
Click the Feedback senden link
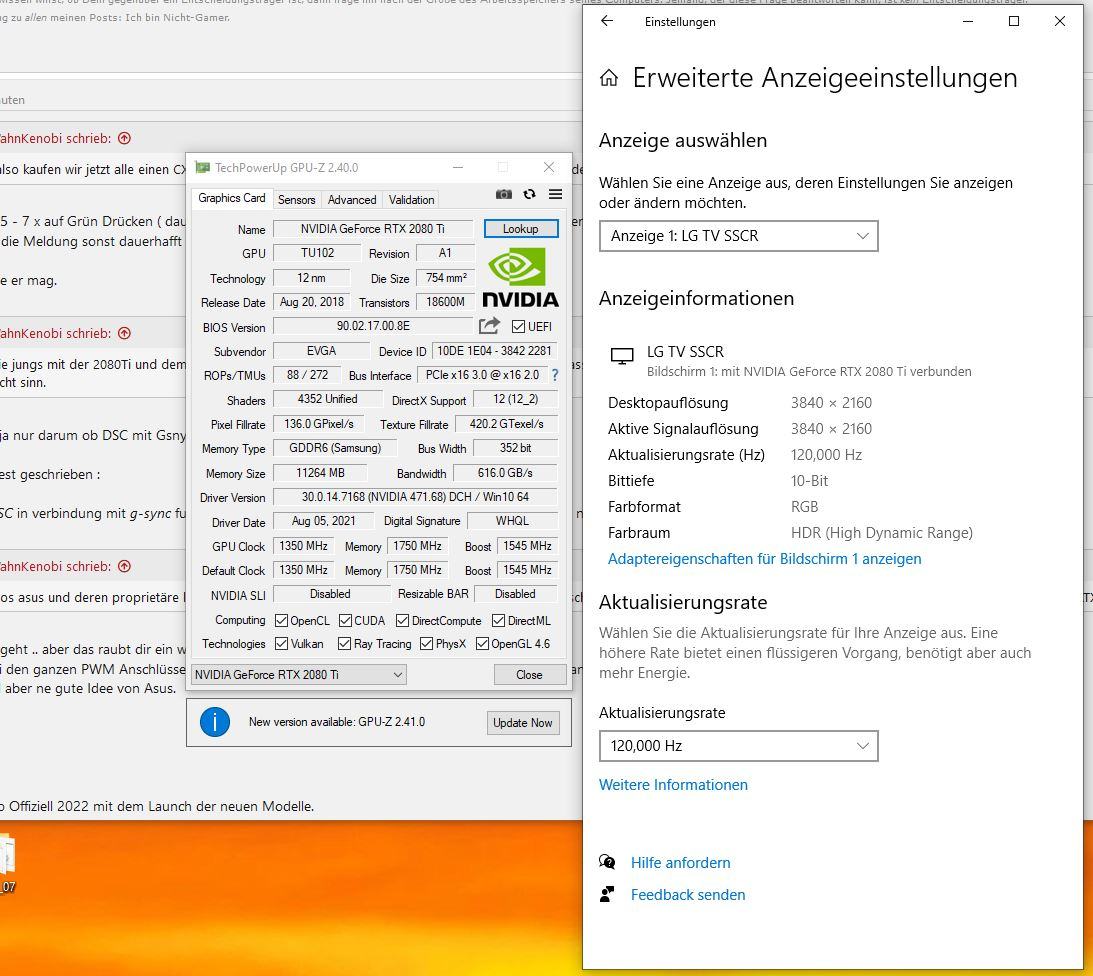(688, 895)
